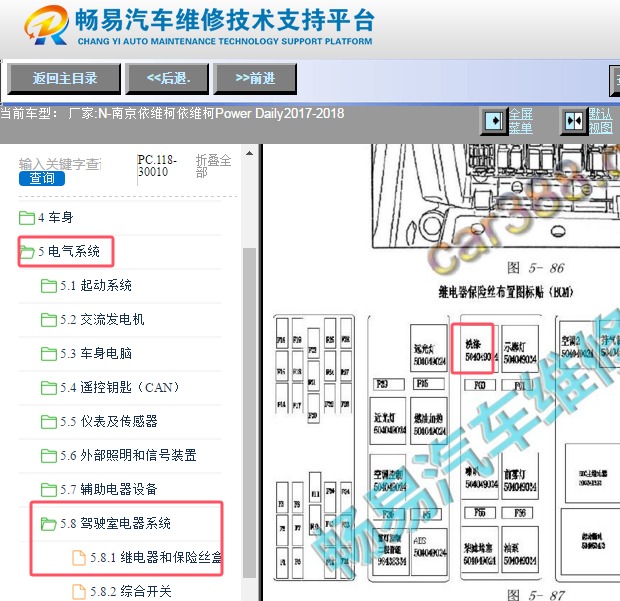Click the 返回主目录 button
620x601 pixels.
[x=64, y=79]
